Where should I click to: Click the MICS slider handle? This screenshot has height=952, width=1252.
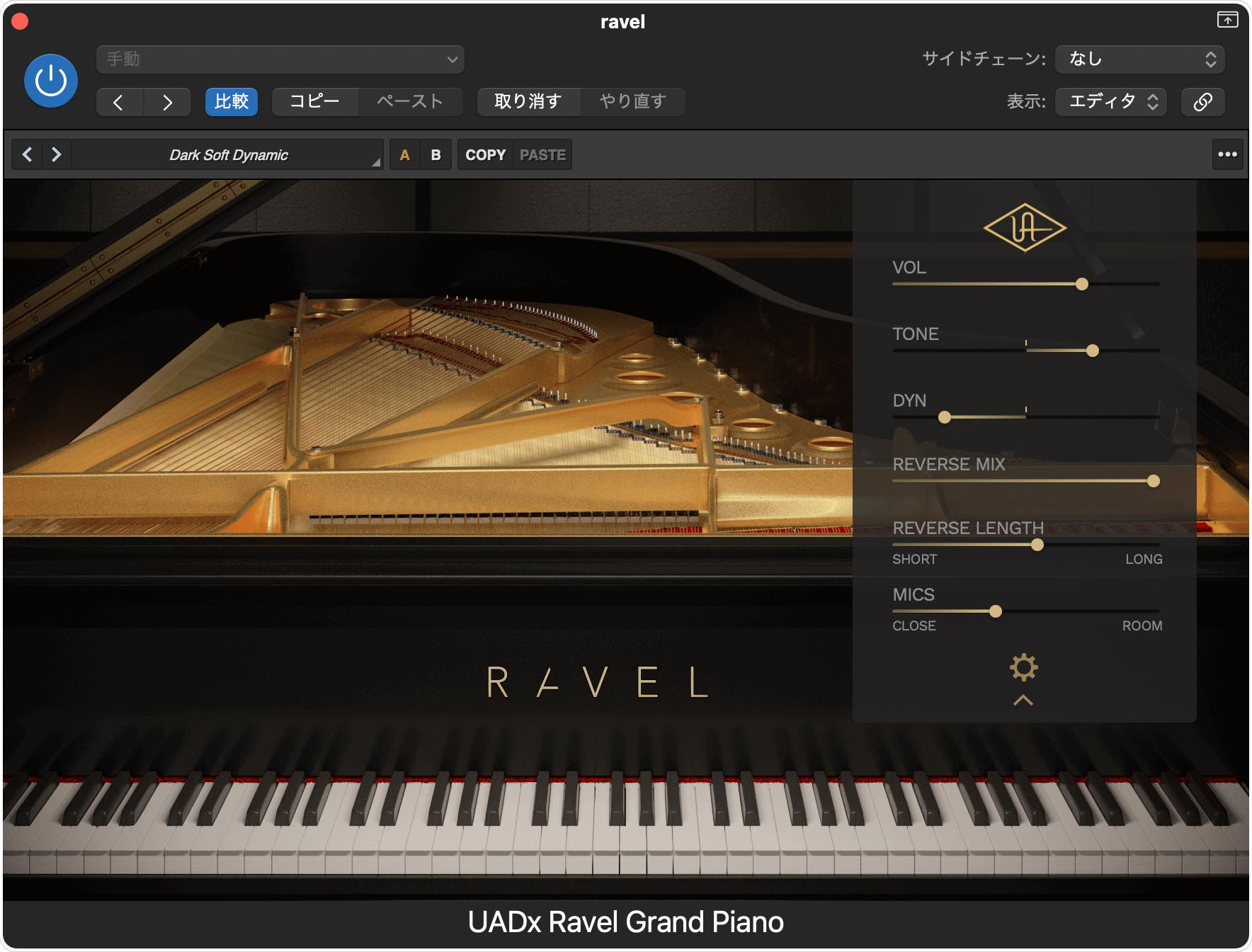(996, 611)
